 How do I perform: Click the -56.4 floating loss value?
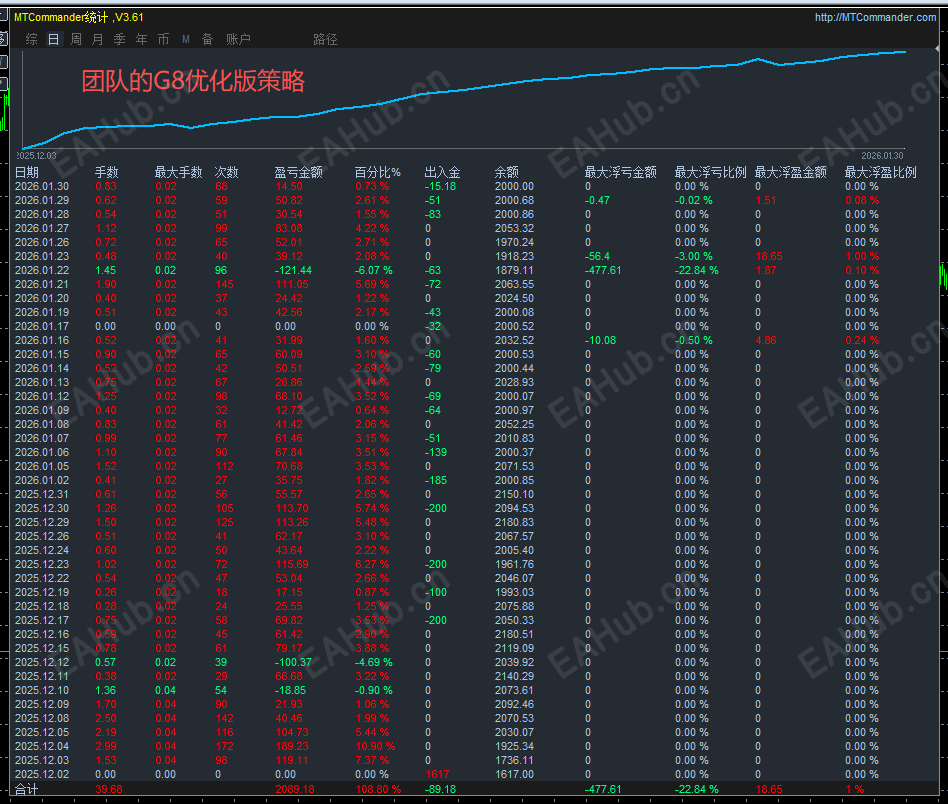click(x=597, y=256)
